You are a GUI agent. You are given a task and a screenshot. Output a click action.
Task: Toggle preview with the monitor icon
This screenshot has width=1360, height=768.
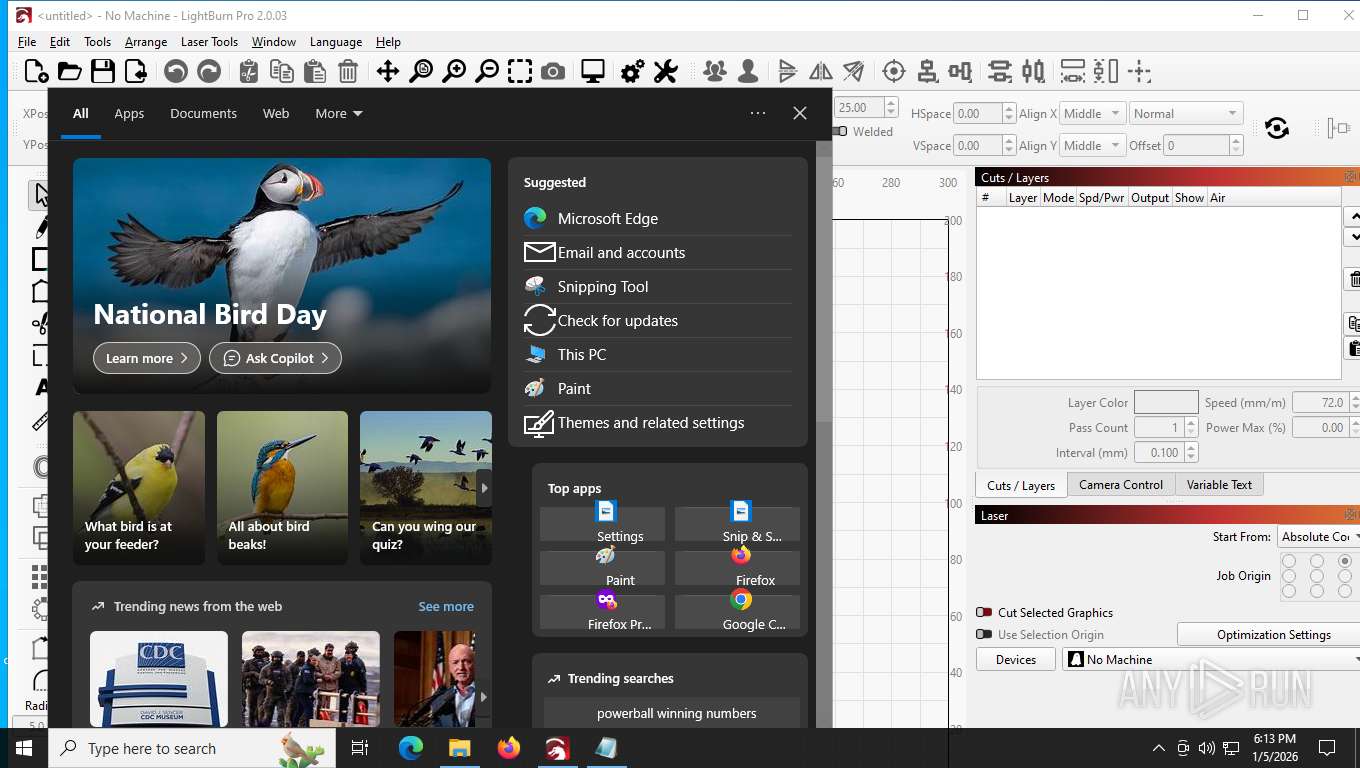593,71
